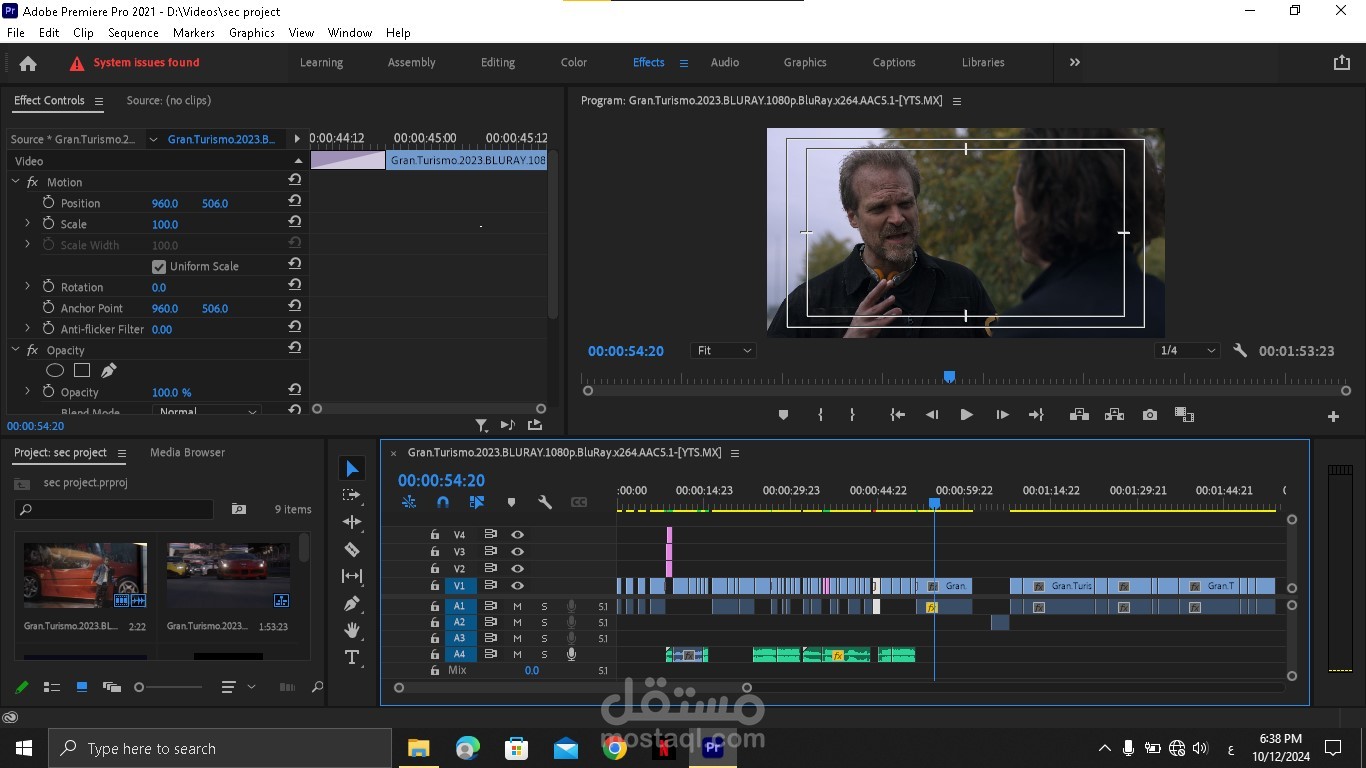Expand the Scale property
1366x768 pixels.
pyautogui.click(x=27, y=224)
